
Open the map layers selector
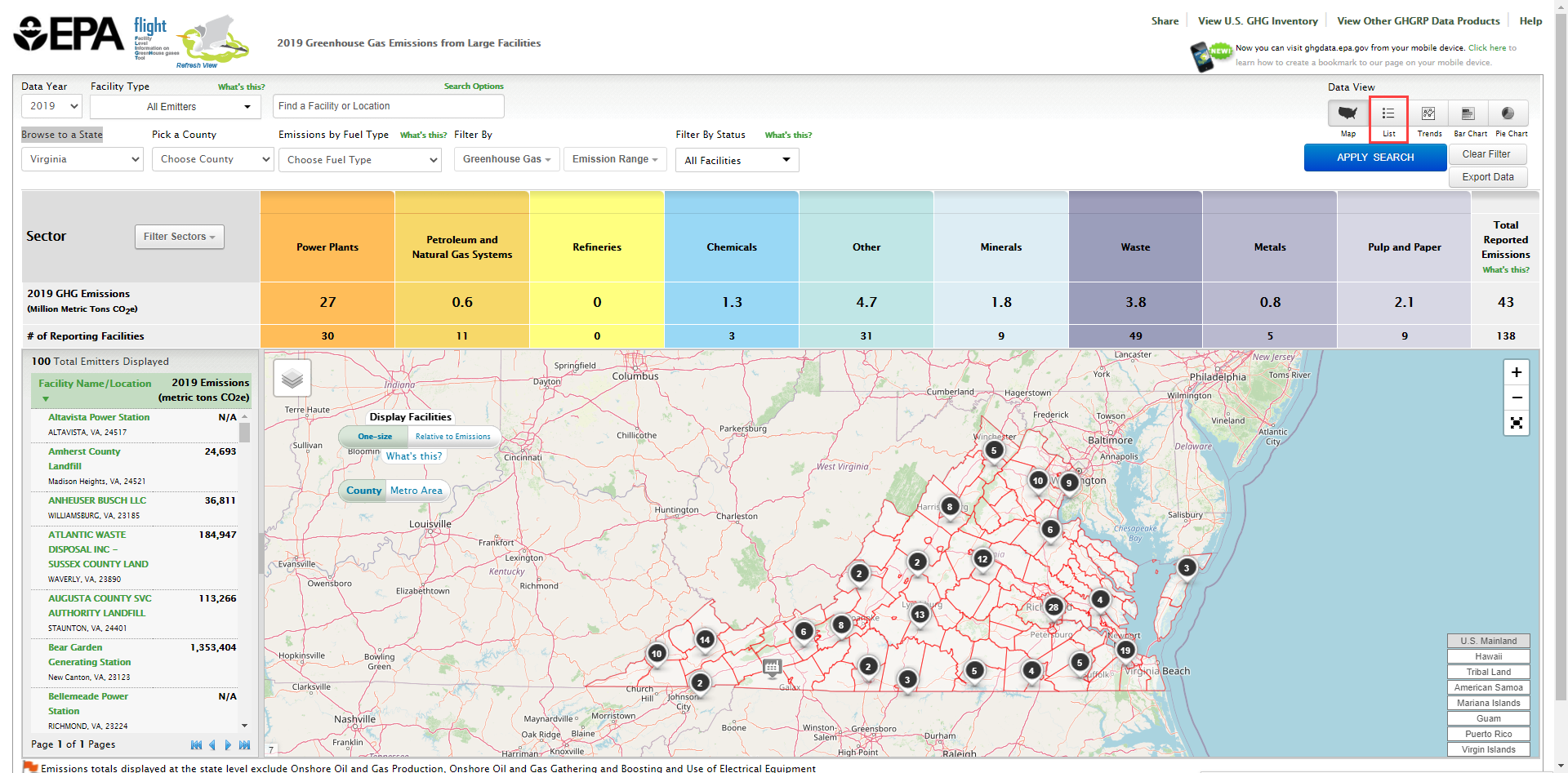[x=292, y=378]
